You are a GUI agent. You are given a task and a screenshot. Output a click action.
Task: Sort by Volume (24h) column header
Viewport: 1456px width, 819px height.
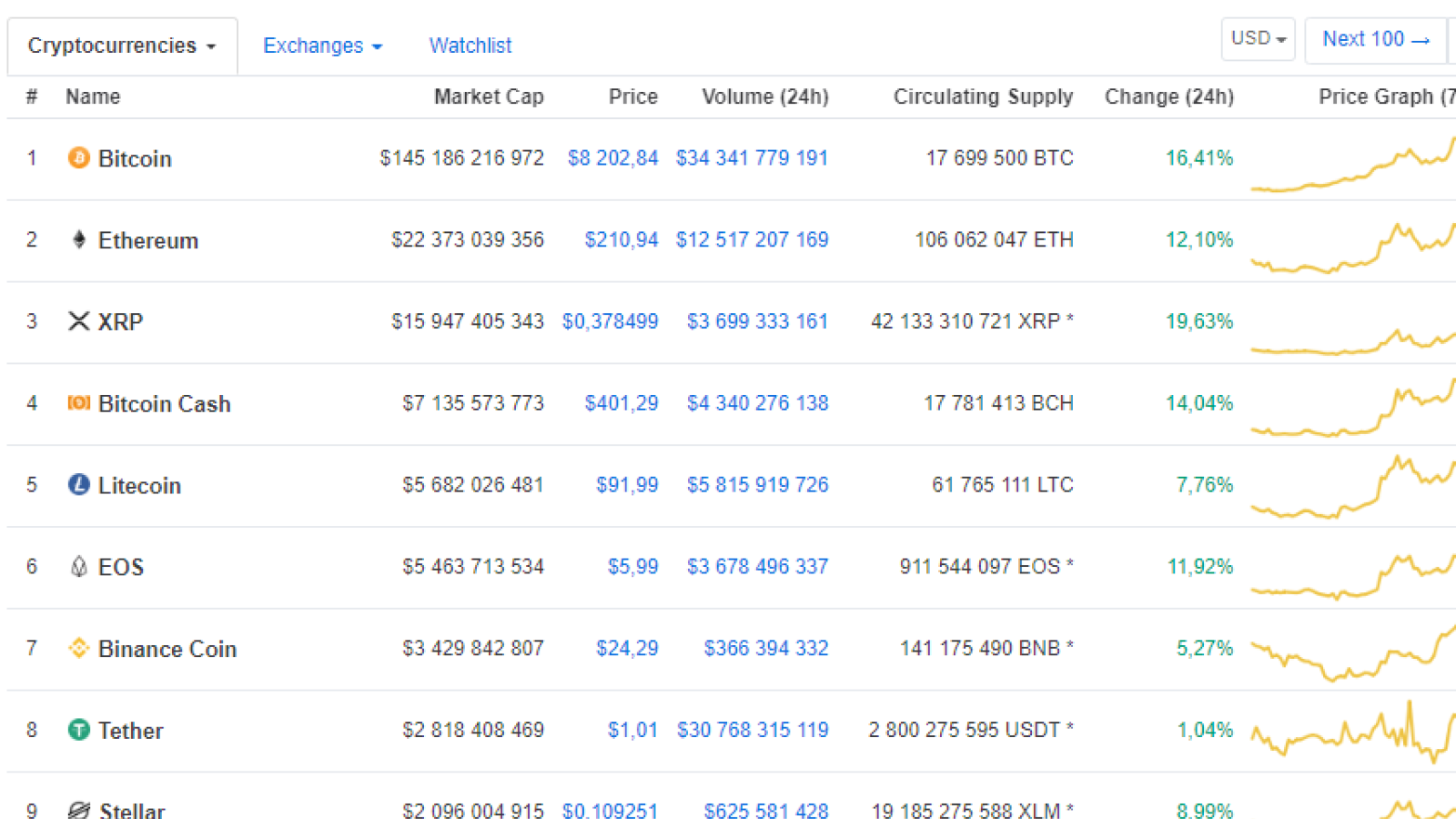765,96
